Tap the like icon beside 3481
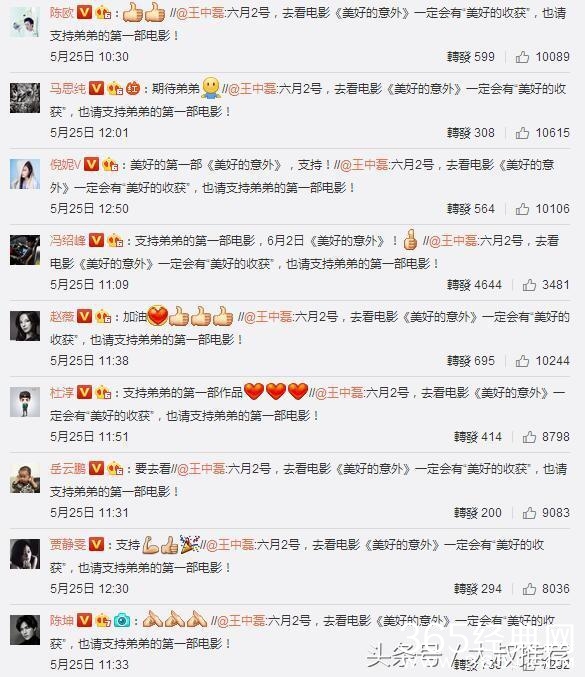The image size is (585, 677). 529,285
